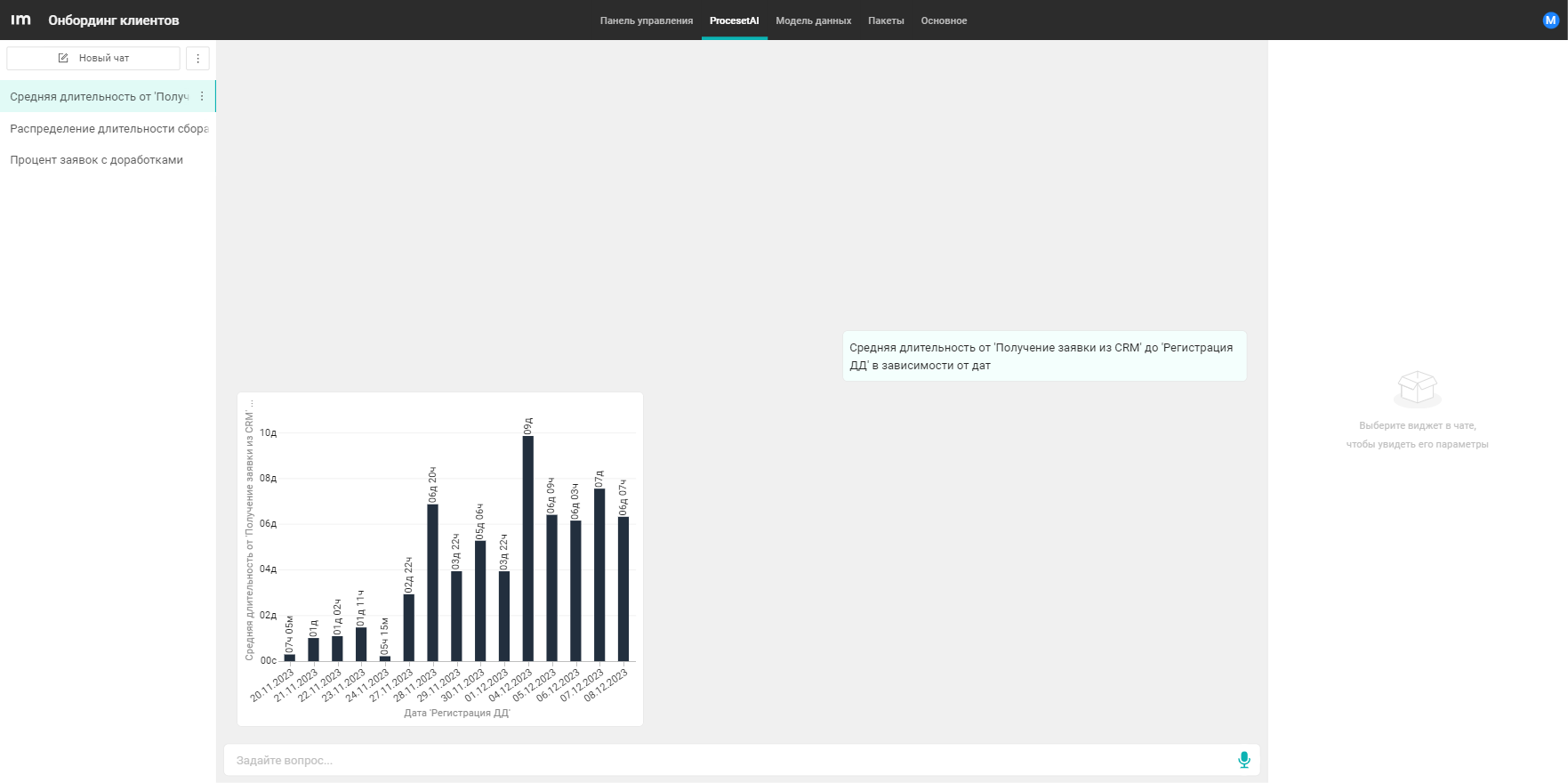Click the bar labeled '01д 11ч'

pyautogui.click(x=361, y=644)
